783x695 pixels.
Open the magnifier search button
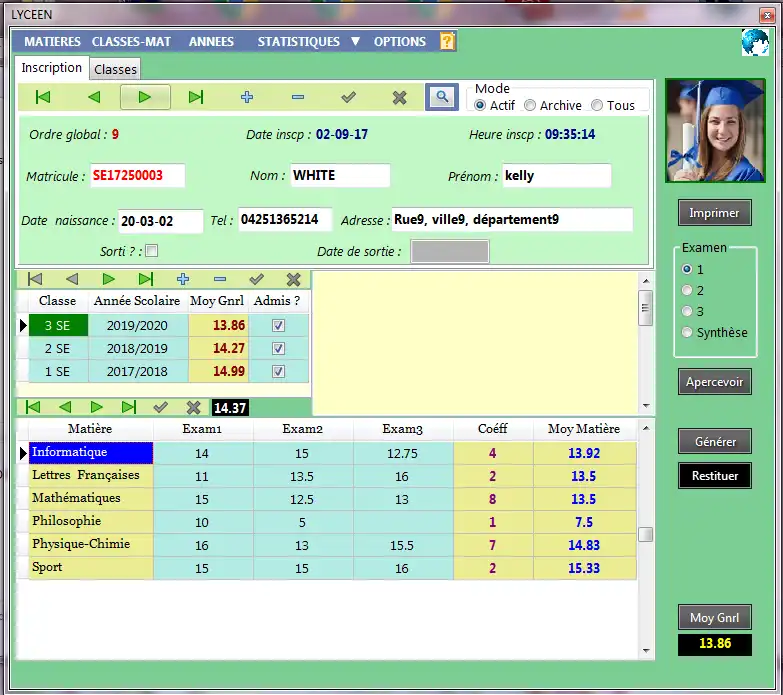(x=442, y=96)
